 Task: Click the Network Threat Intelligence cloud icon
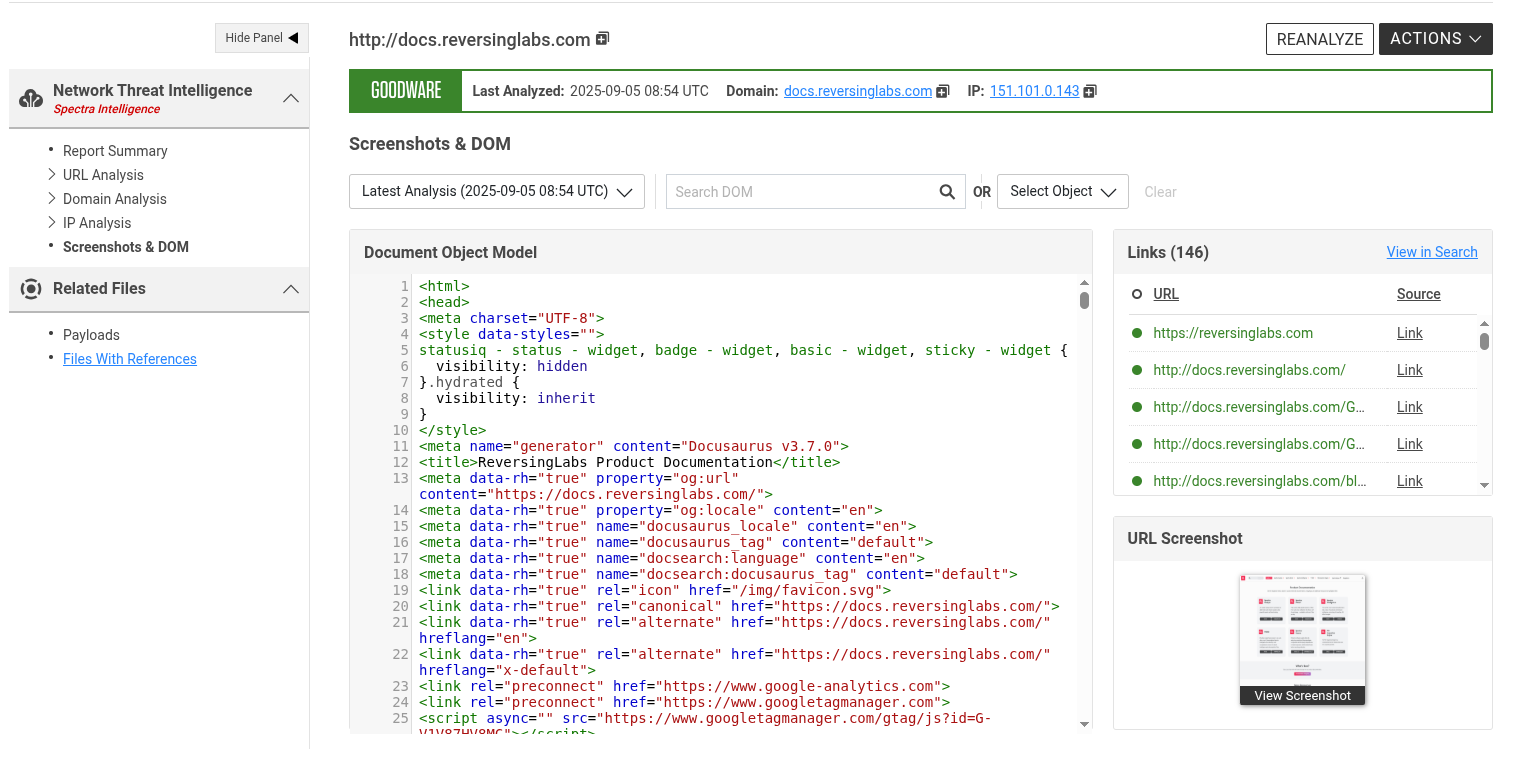click(x=31, y=98)
